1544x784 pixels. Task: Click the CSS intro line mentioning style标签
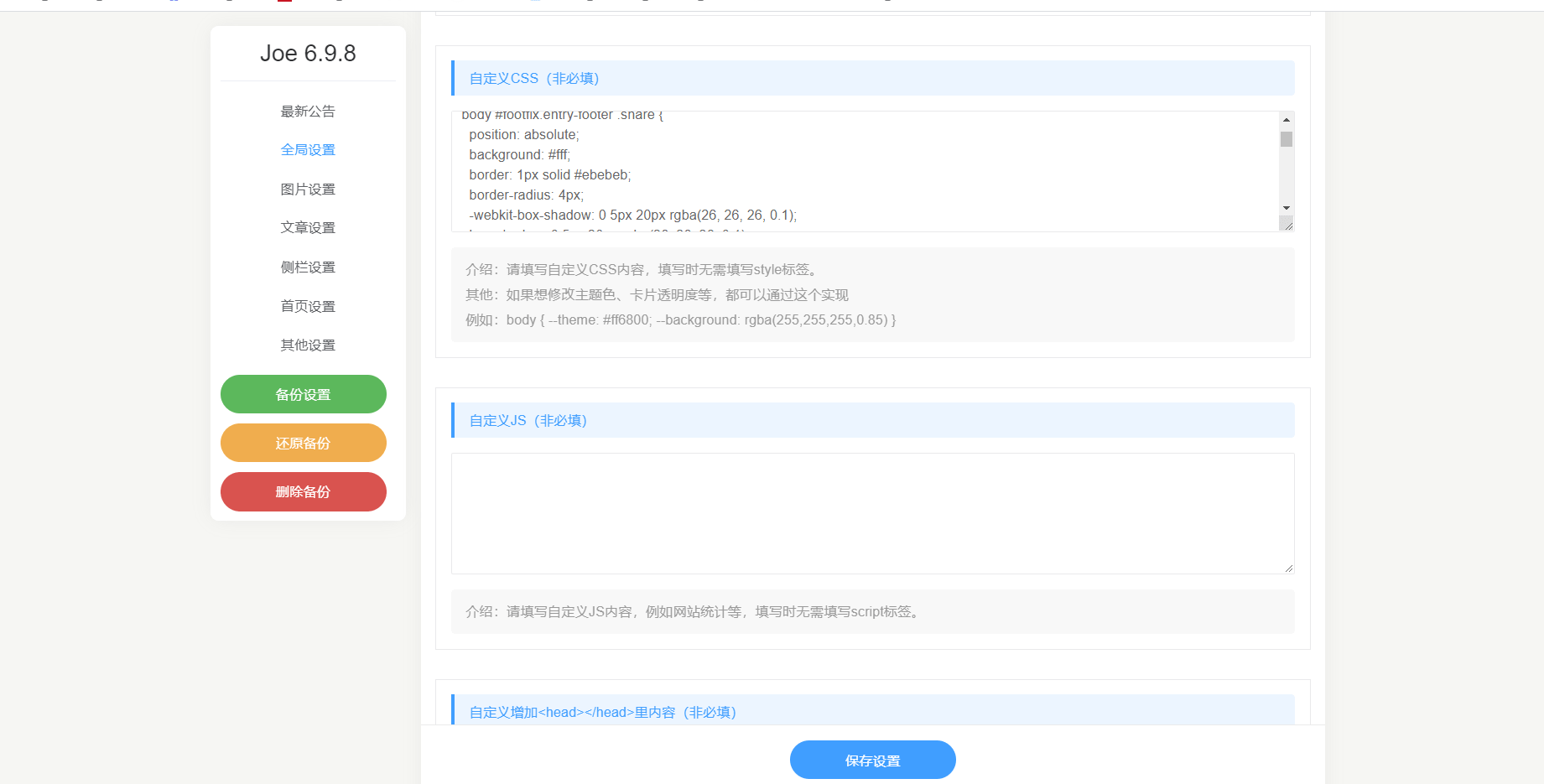coord(644,269)
